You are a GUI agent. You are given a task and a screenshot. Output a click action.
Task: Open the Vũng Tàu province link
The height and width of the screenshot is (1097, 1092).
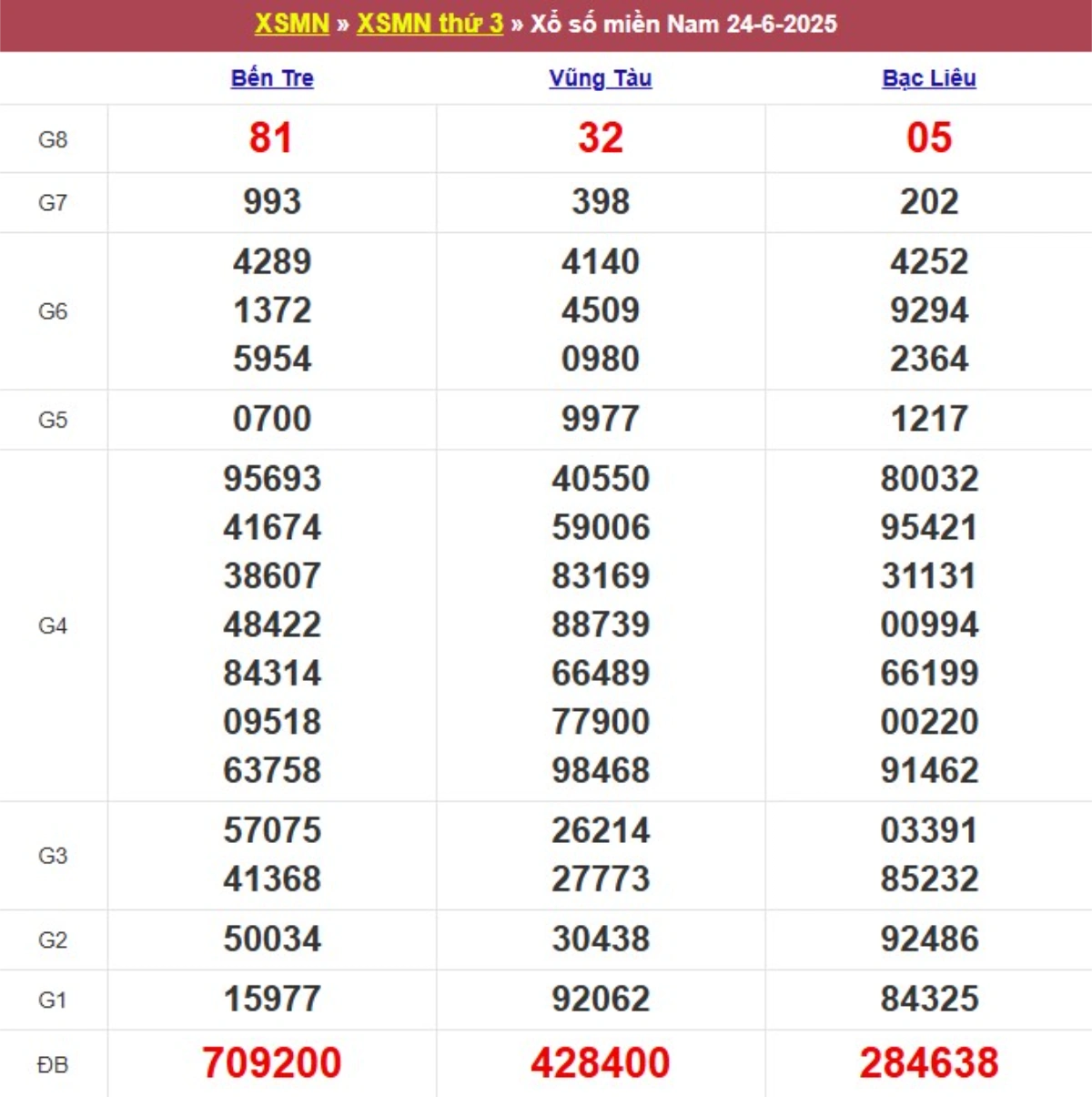click(x=601, y=78)
